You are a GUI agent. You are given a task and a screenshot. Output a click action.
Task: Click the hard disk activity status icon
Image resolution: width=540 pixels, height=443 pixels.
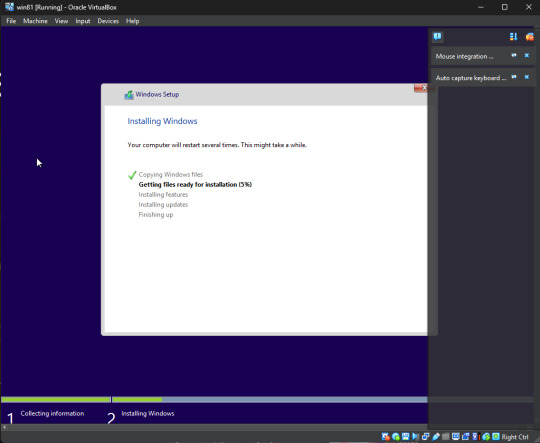click(x=386, y=437)
